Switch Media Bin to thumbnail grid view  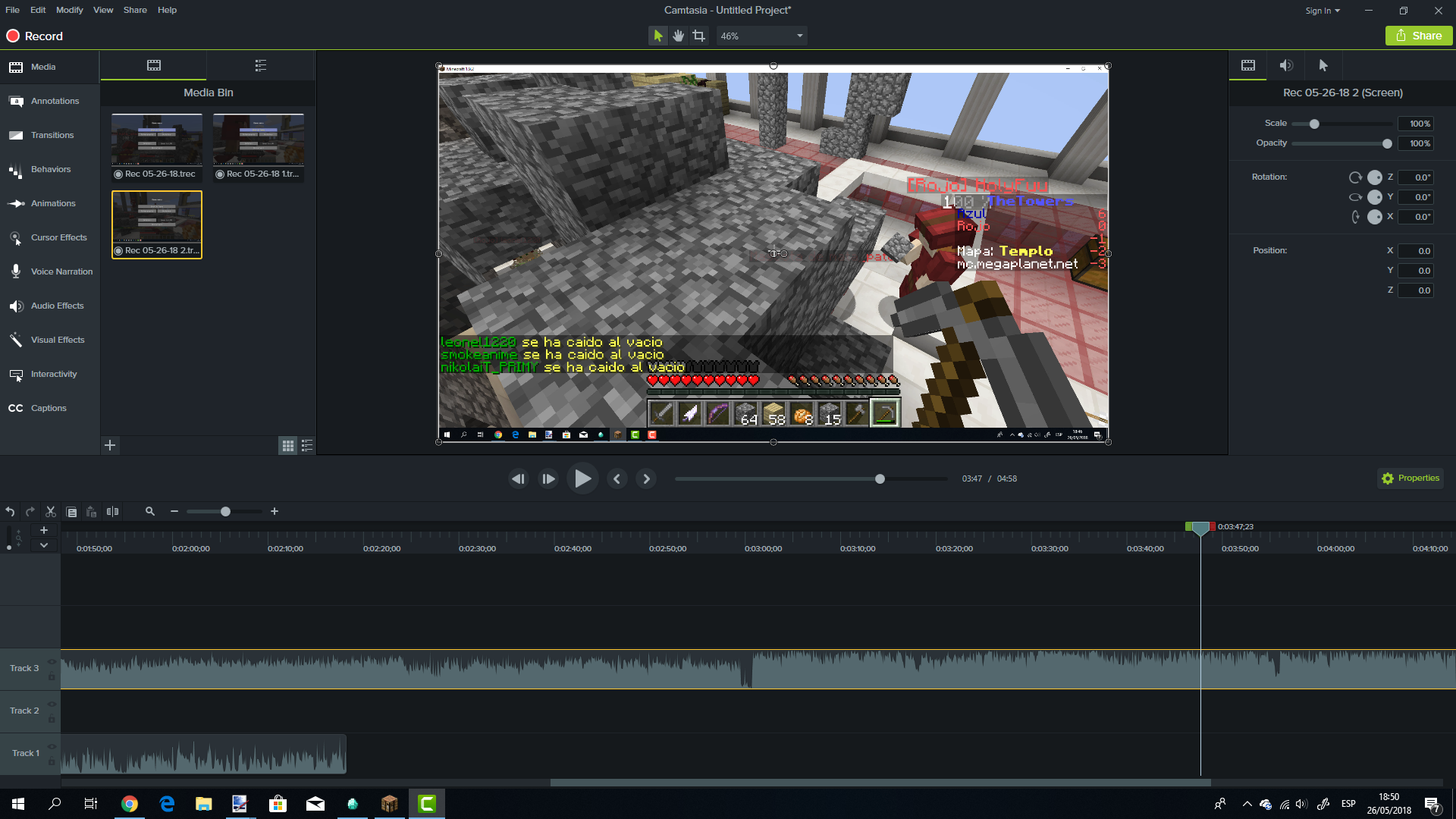(x=288, y=446)
